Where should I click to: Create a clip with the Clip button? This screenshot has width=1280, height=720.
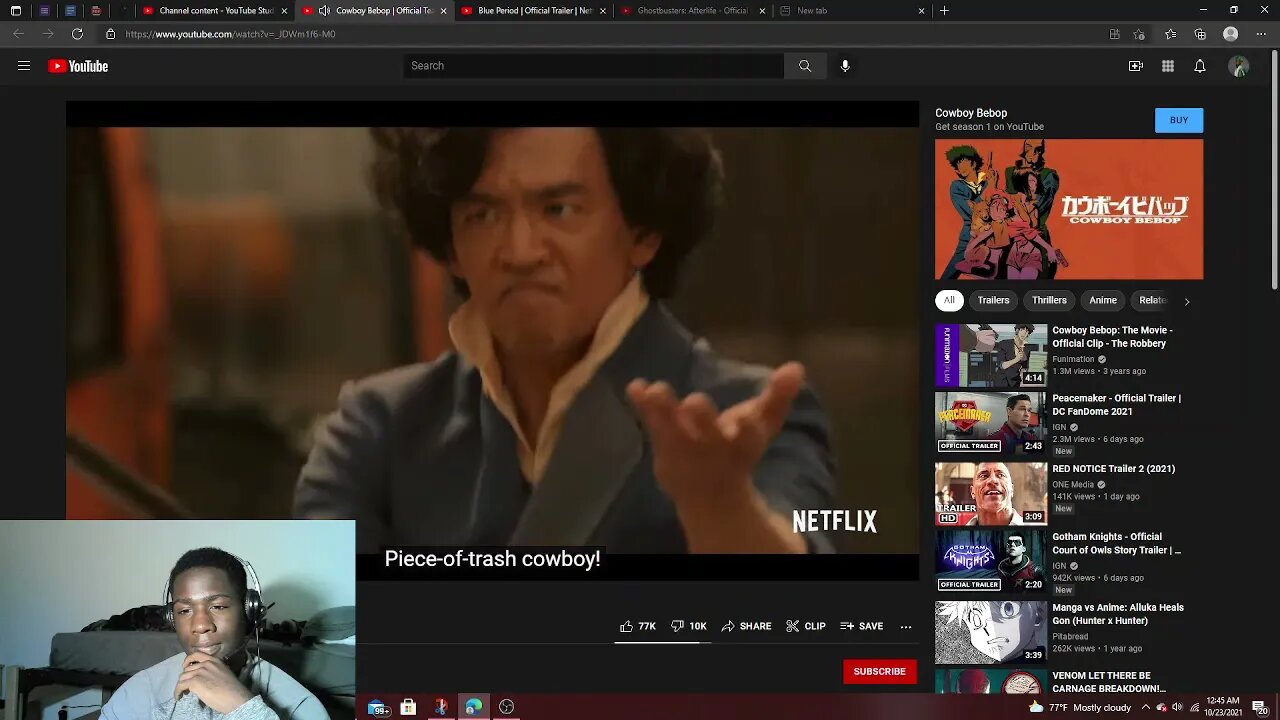pyautogui.click(x=806, y=626)
